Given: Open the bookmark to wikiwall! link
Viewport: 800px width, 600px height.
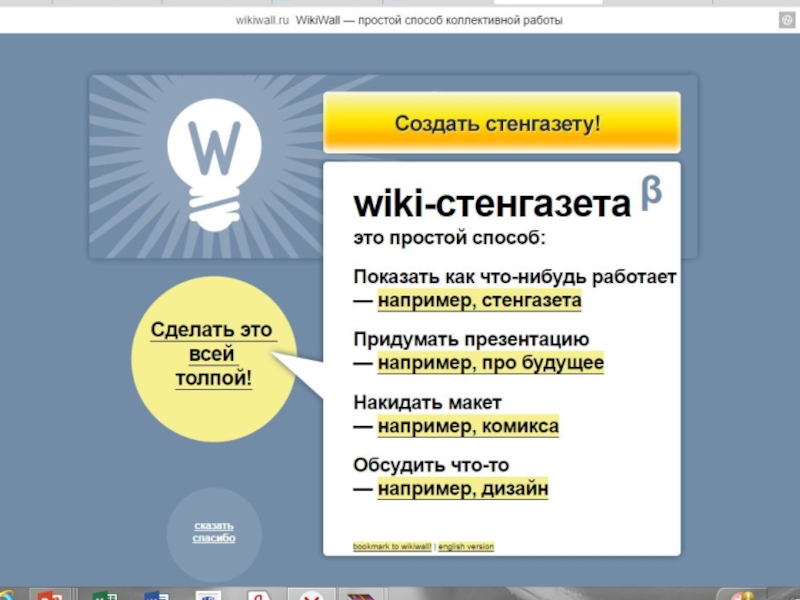Looking at the screenshot, I should click(392, 546).
